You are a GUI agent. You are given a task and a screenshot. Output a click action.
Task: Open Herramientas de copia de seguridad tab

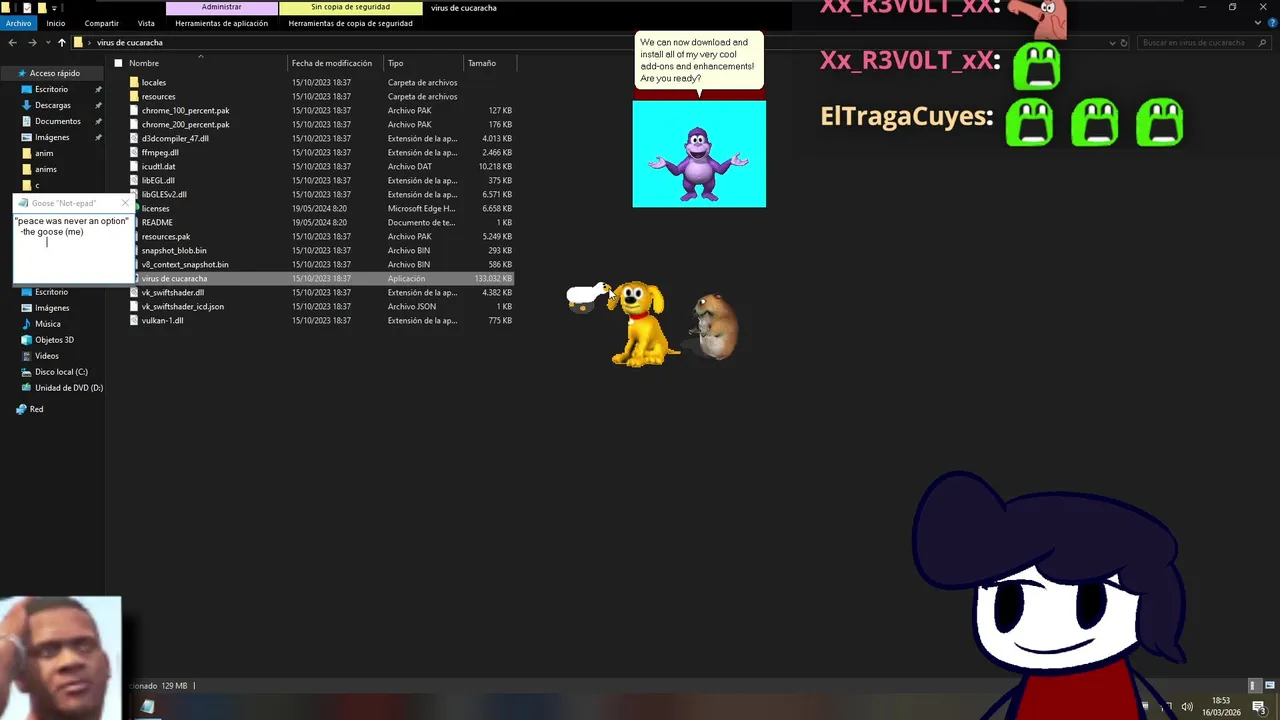coord(350,23)
